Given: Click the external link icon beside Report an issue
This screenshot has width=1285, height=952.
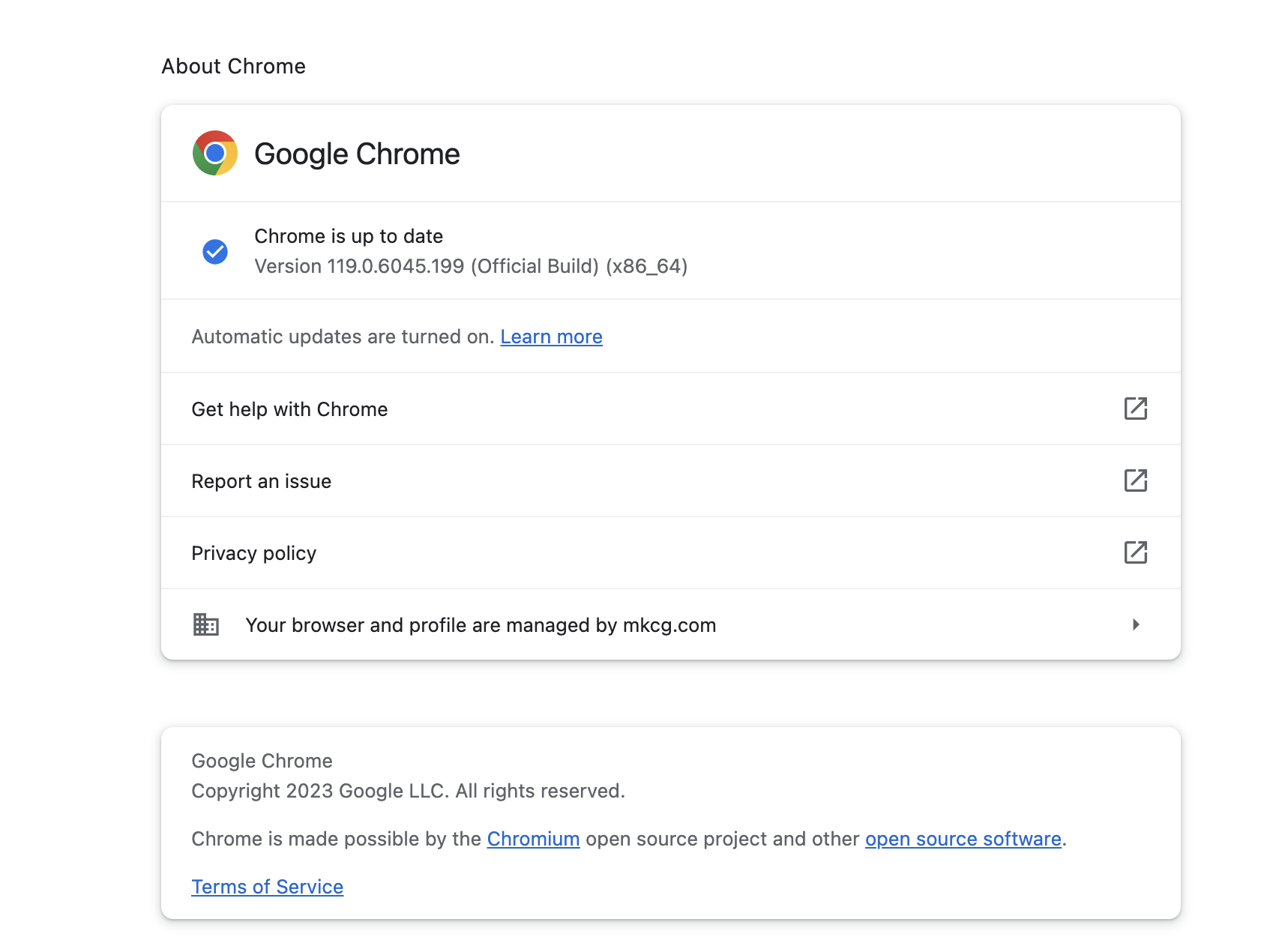Looking at the screenshot, I should pos(1136,480).
